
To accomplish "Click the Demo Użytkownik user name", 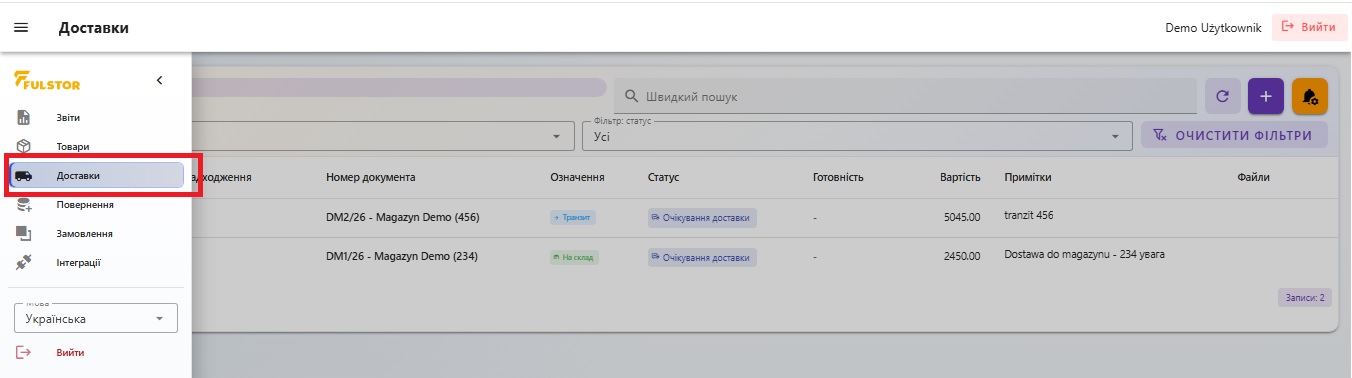I will click(x=1213, y=28).
